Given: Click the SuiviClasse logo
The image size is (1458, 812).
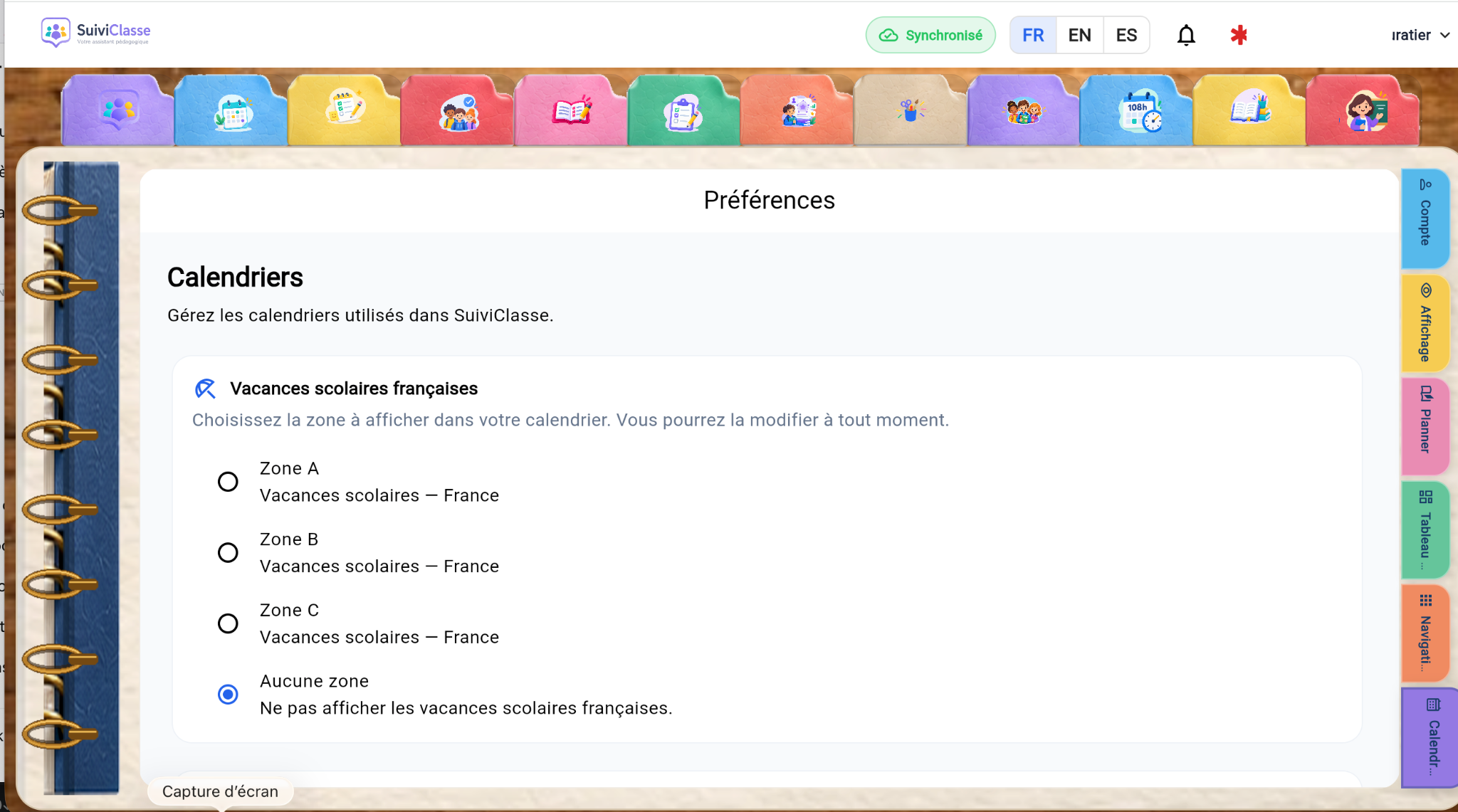Looking at the screenshot, I should (x=96, y=33).
